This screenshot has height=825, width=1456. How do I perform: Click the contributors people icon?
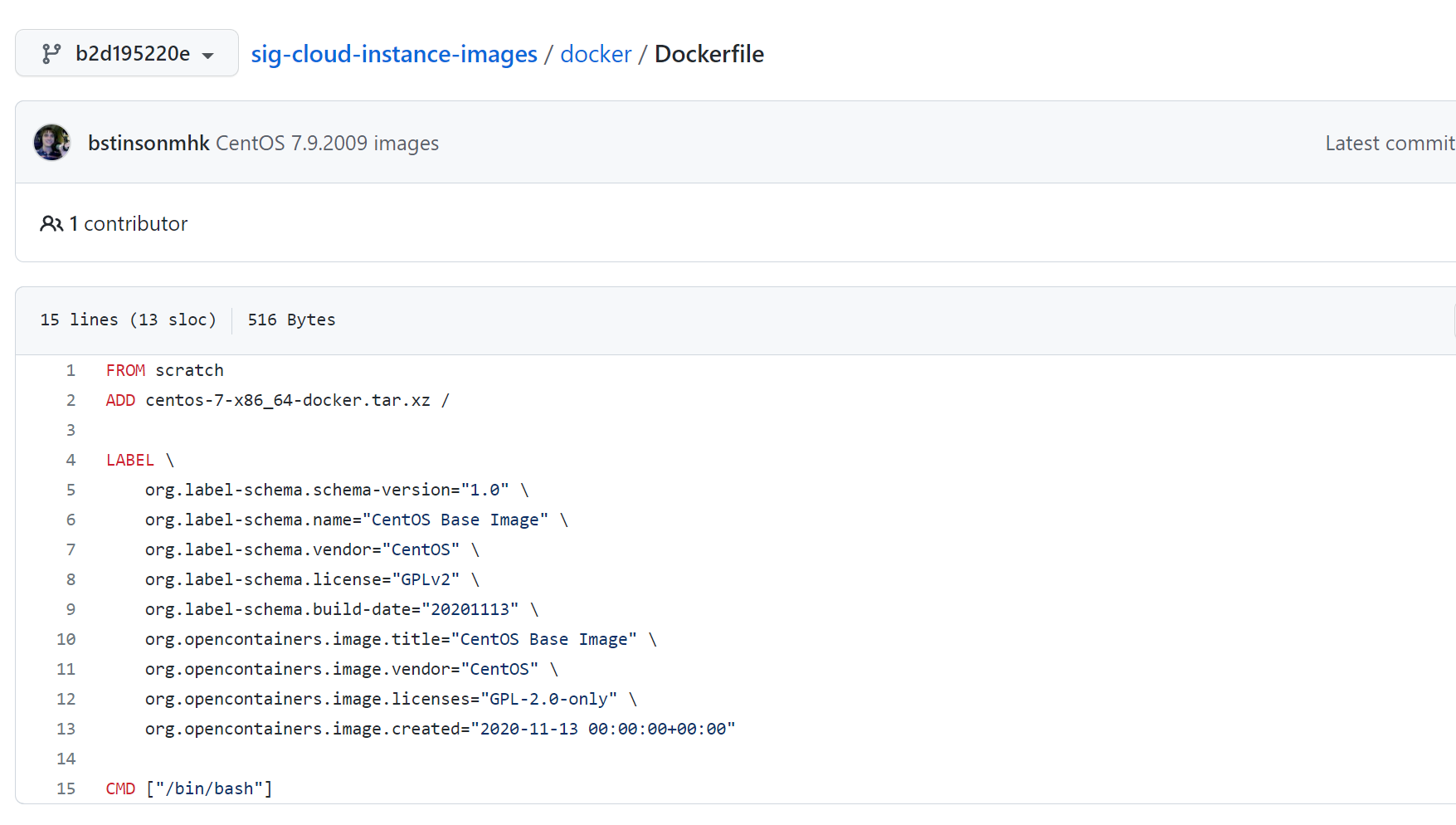(51, 224)
